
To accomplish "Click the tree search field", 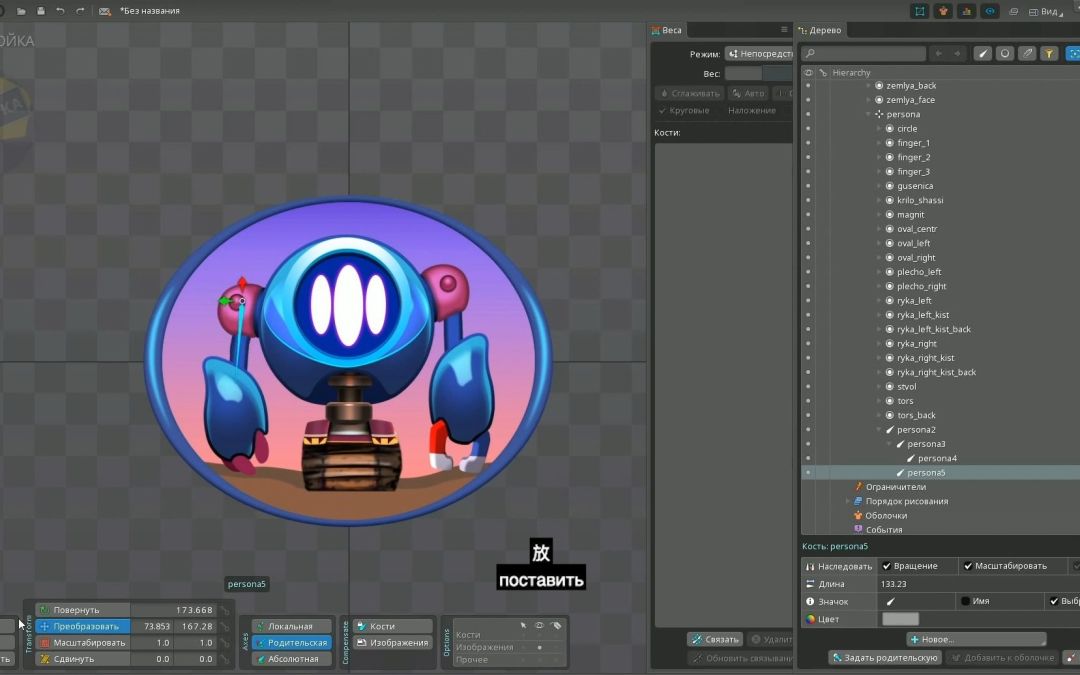I will tap(864, 53).
